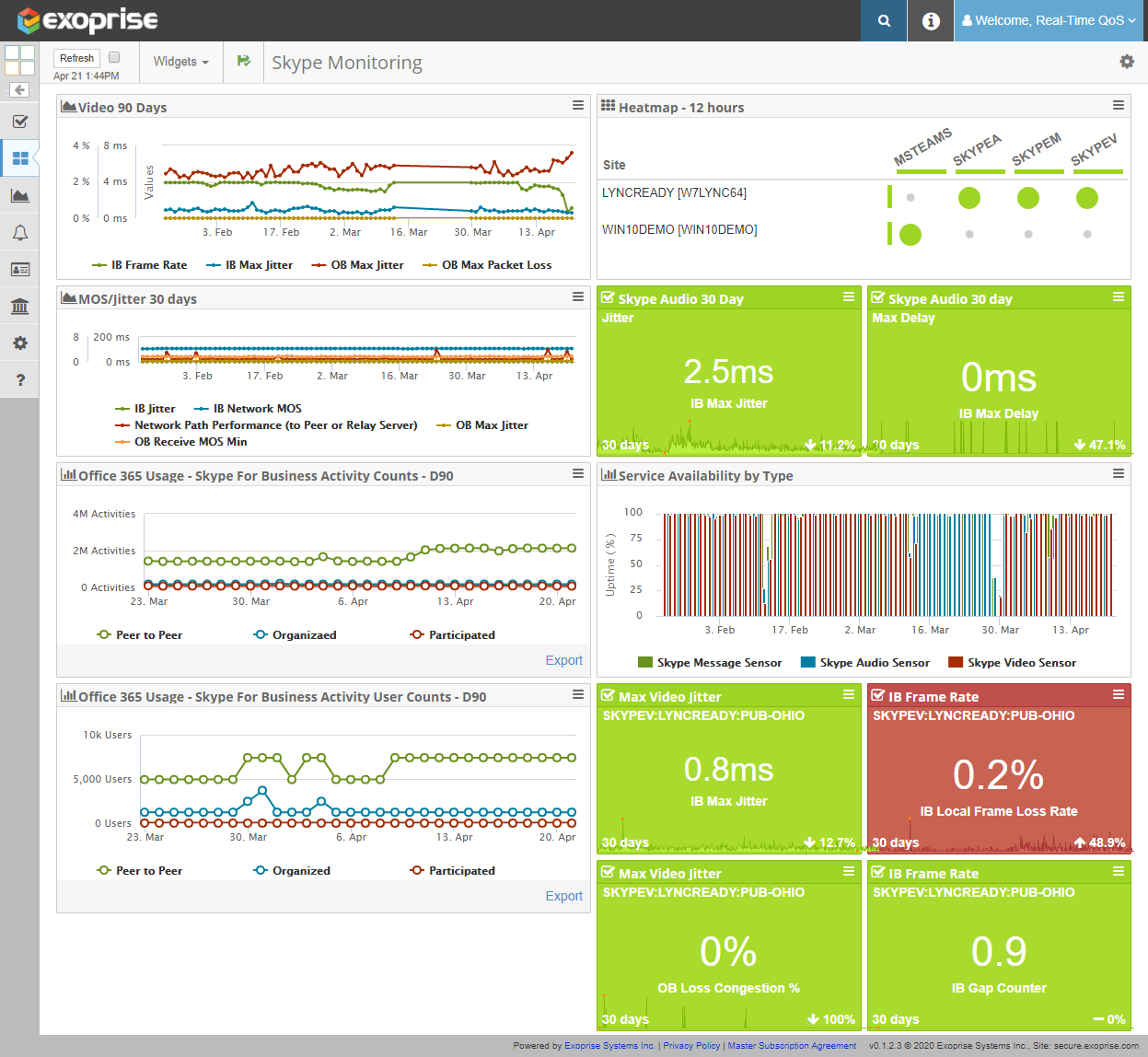This screenshot has width=1148, height=1057.
Task: Toggle the auto-refresh checkbox
Action: point(114,57)
